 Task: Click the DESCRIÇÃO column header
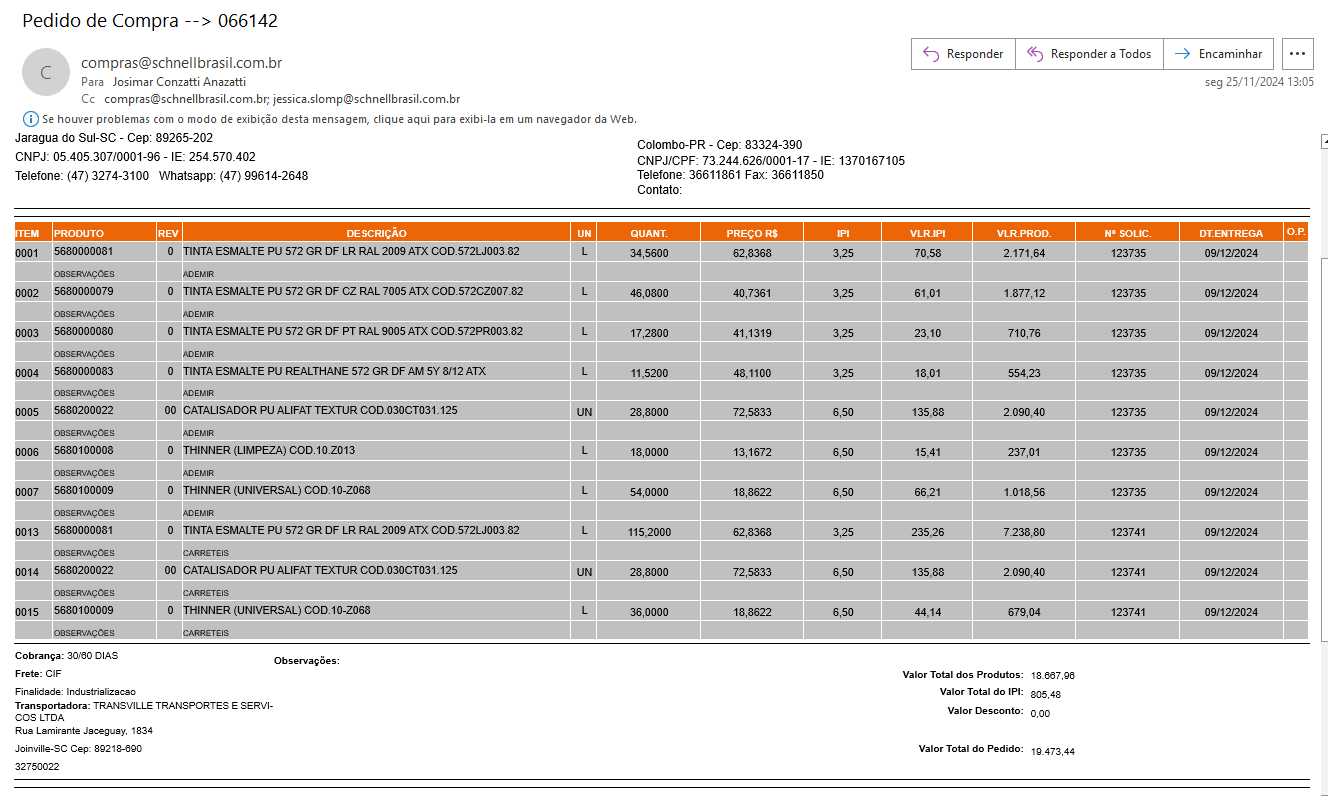click(376, 233)
